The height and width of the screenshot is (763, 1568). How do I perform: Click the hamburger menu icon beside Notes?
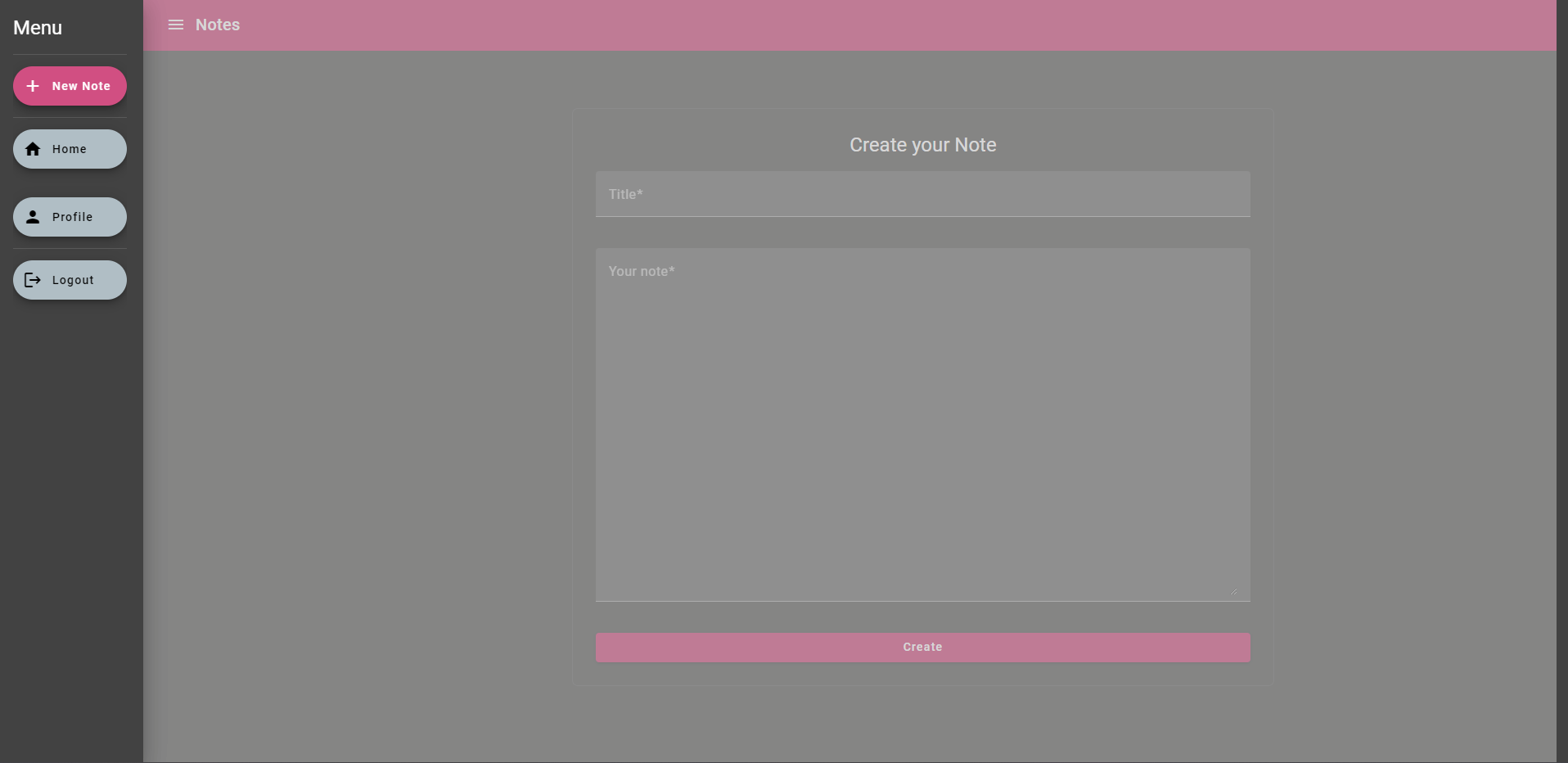pos(176,25)
